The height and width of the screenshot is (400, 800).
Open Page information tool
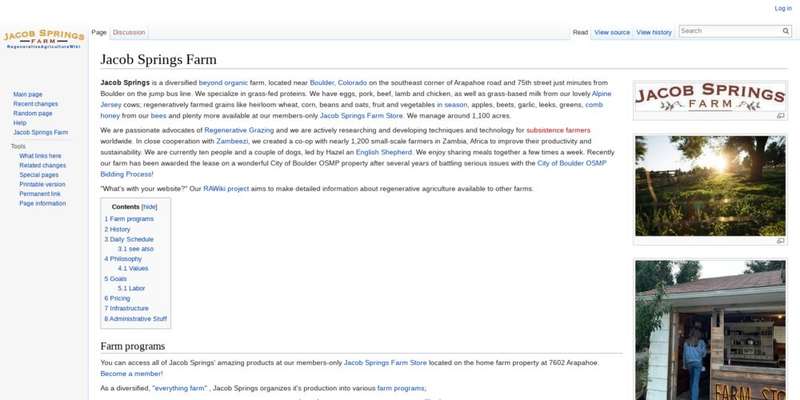coord(42,203)
